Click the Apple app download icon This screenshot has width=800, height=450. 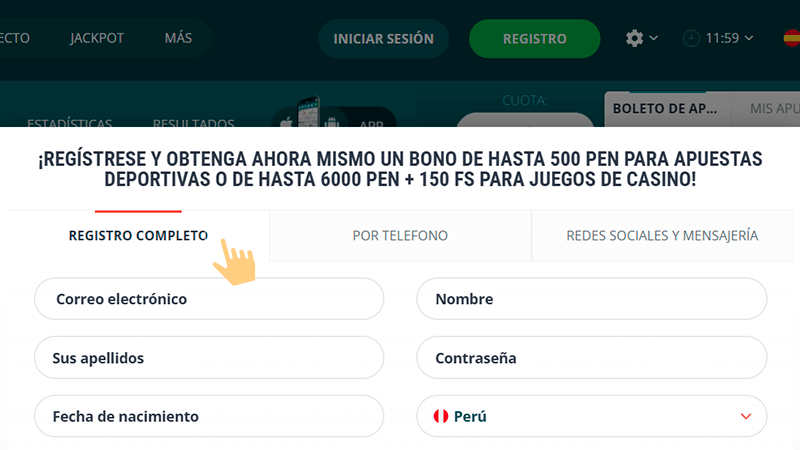287,122
